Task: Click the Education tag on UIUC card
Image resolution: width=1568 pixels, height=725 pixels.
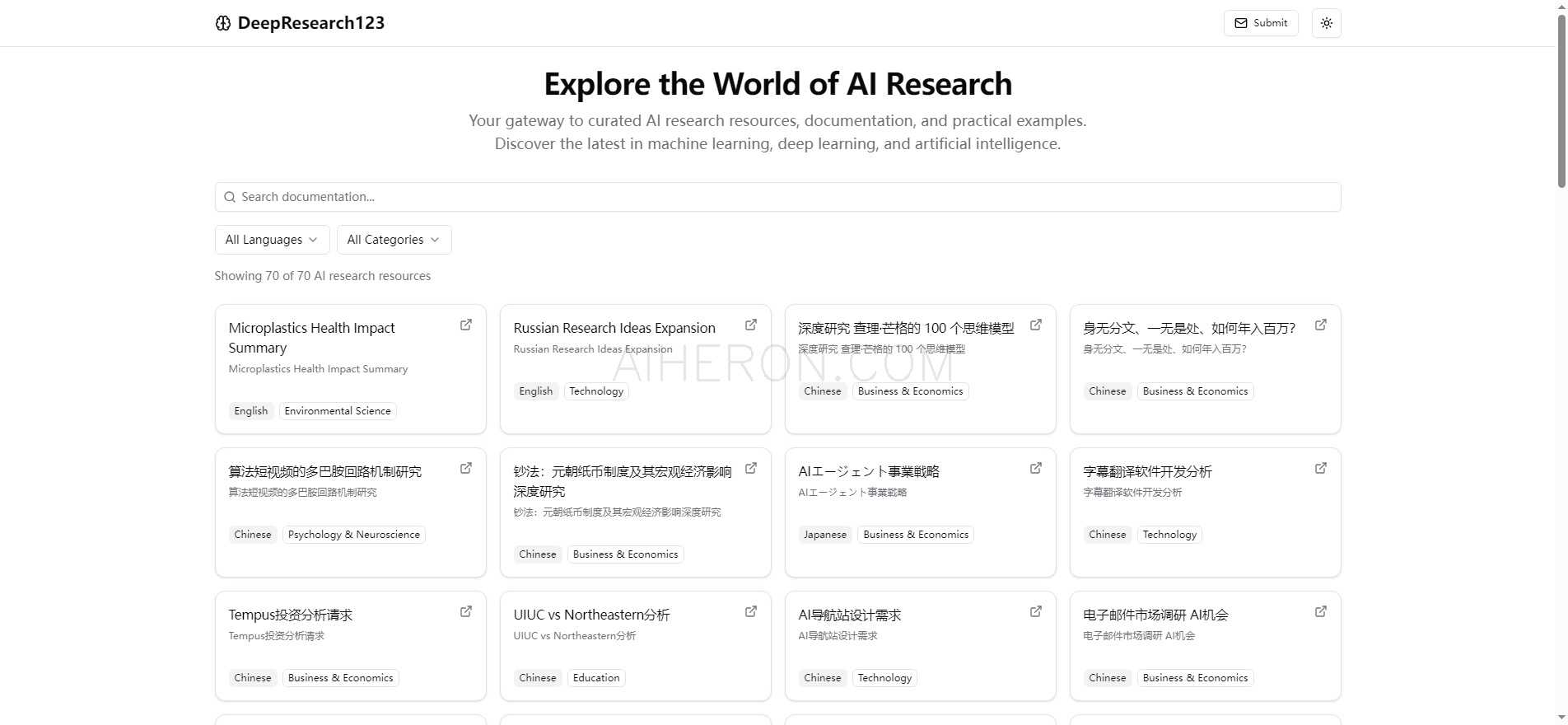Action: pyautogui.click(x=596, y=678)
